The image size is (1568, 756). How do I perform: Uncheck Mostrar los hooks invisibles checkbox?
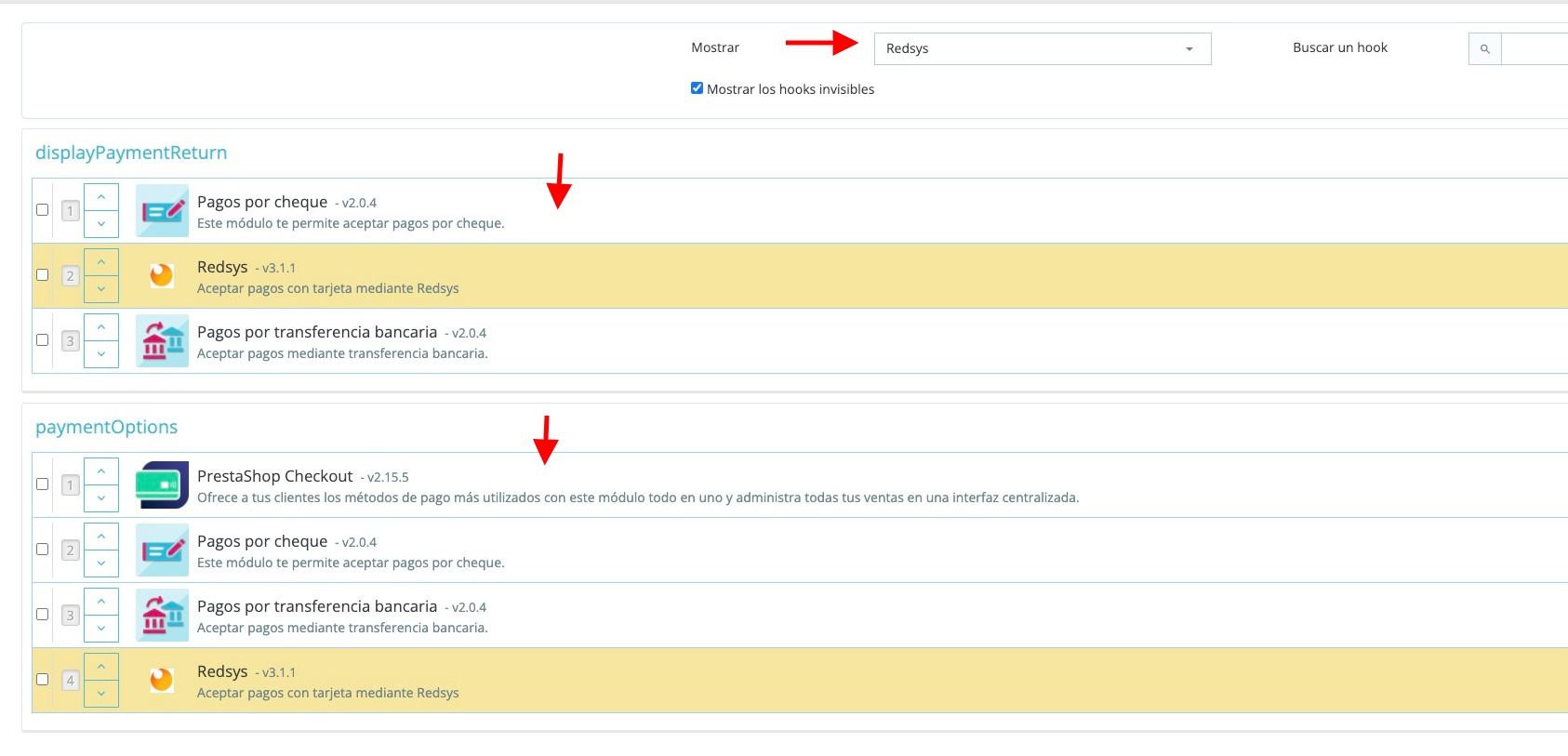pos(697,88)
